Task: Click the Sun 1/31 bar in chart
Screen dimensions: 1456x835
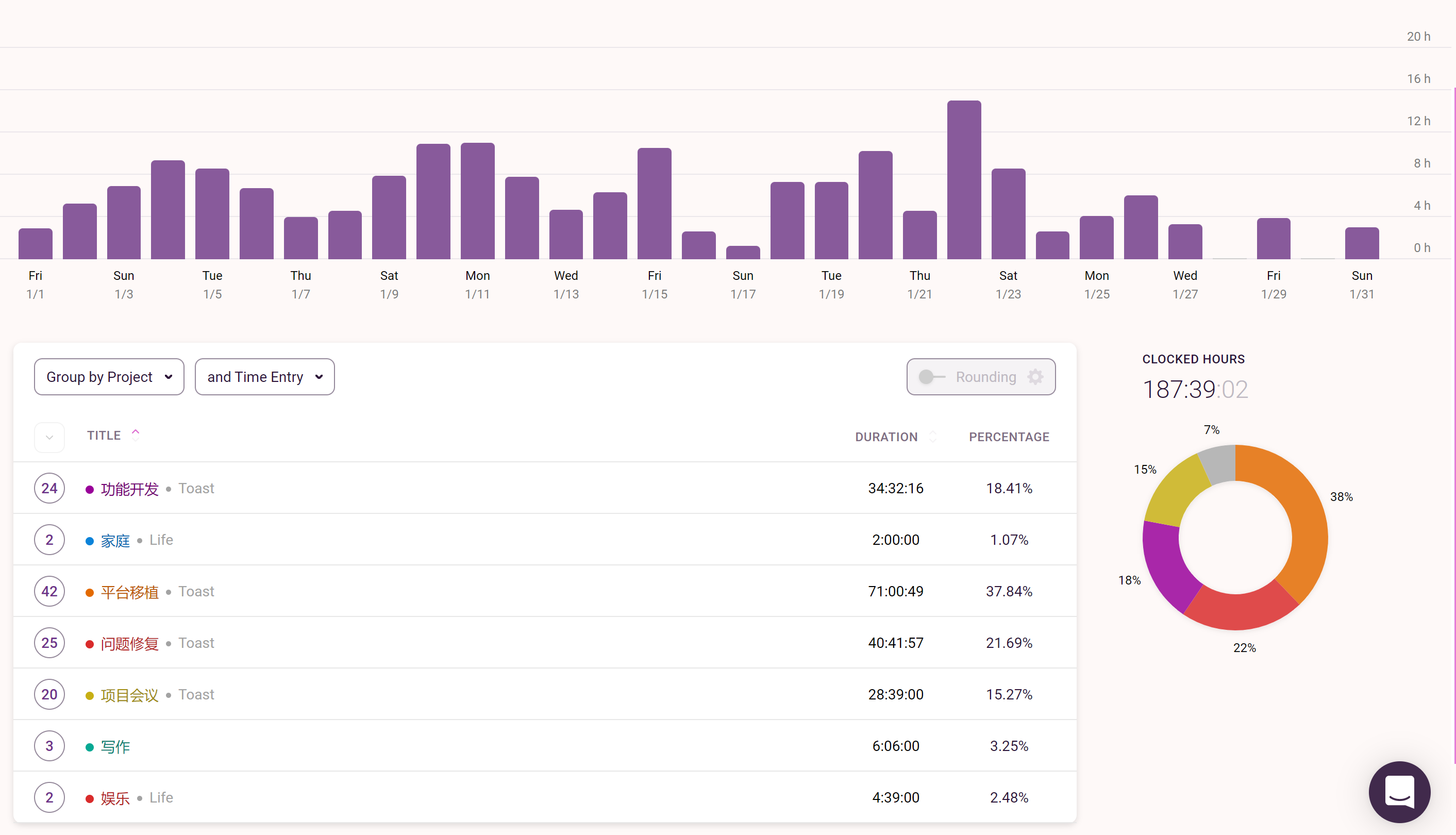Action: point(1361,243)
